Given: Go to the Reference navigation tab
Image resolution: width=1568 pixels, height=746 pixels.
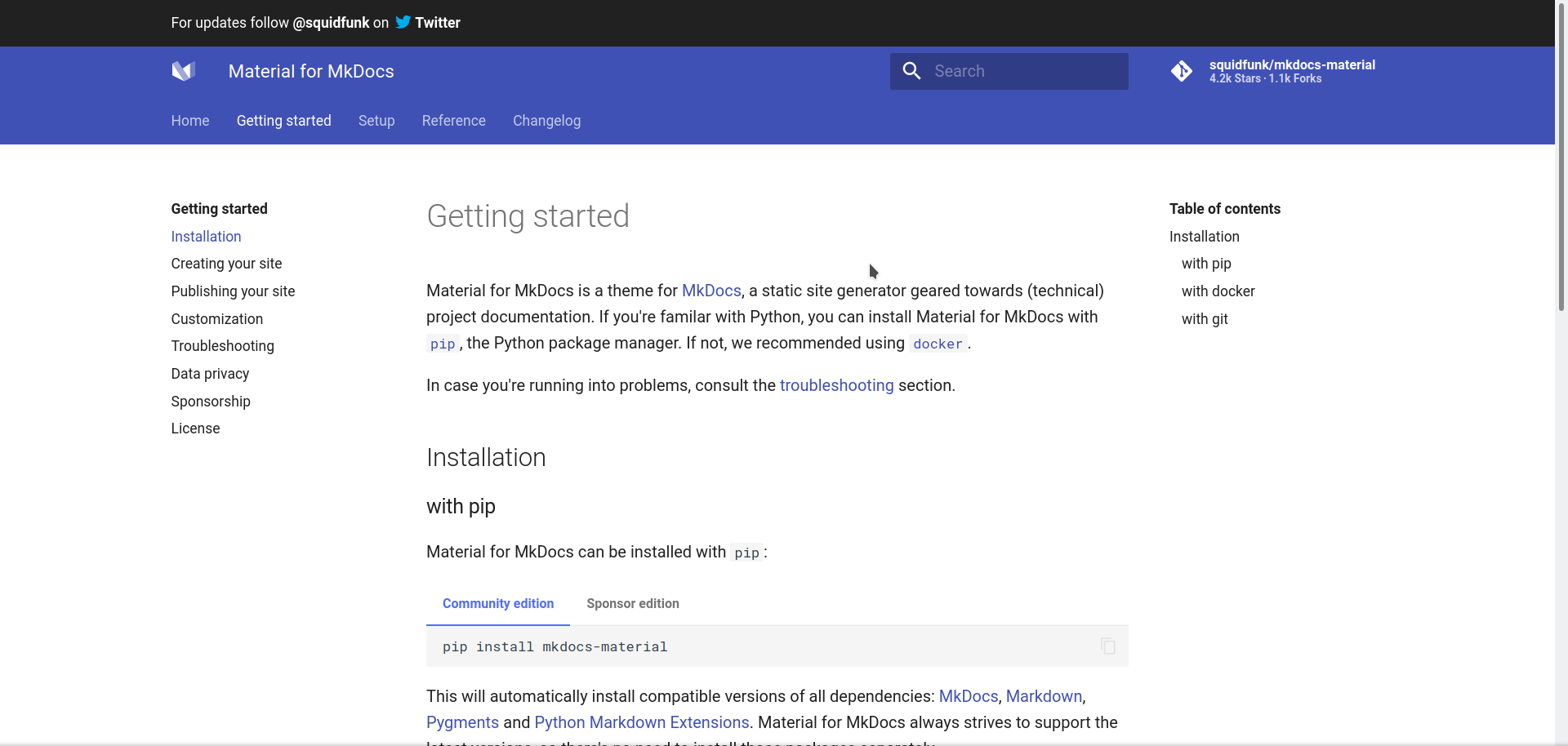Looking at the screenshot, I should 453,121.
